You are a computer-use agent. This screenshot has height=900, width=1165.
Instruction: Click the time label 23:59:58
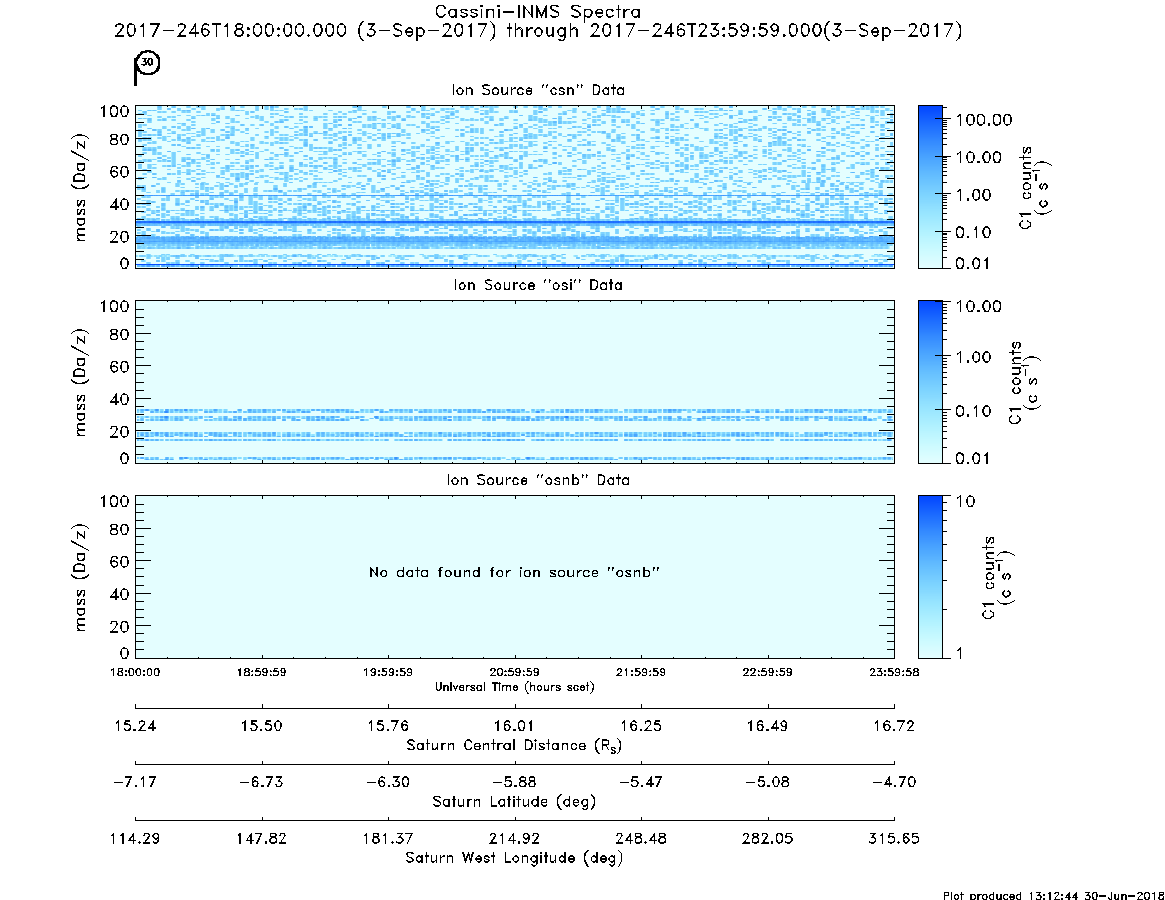click(x=894, y=672)
